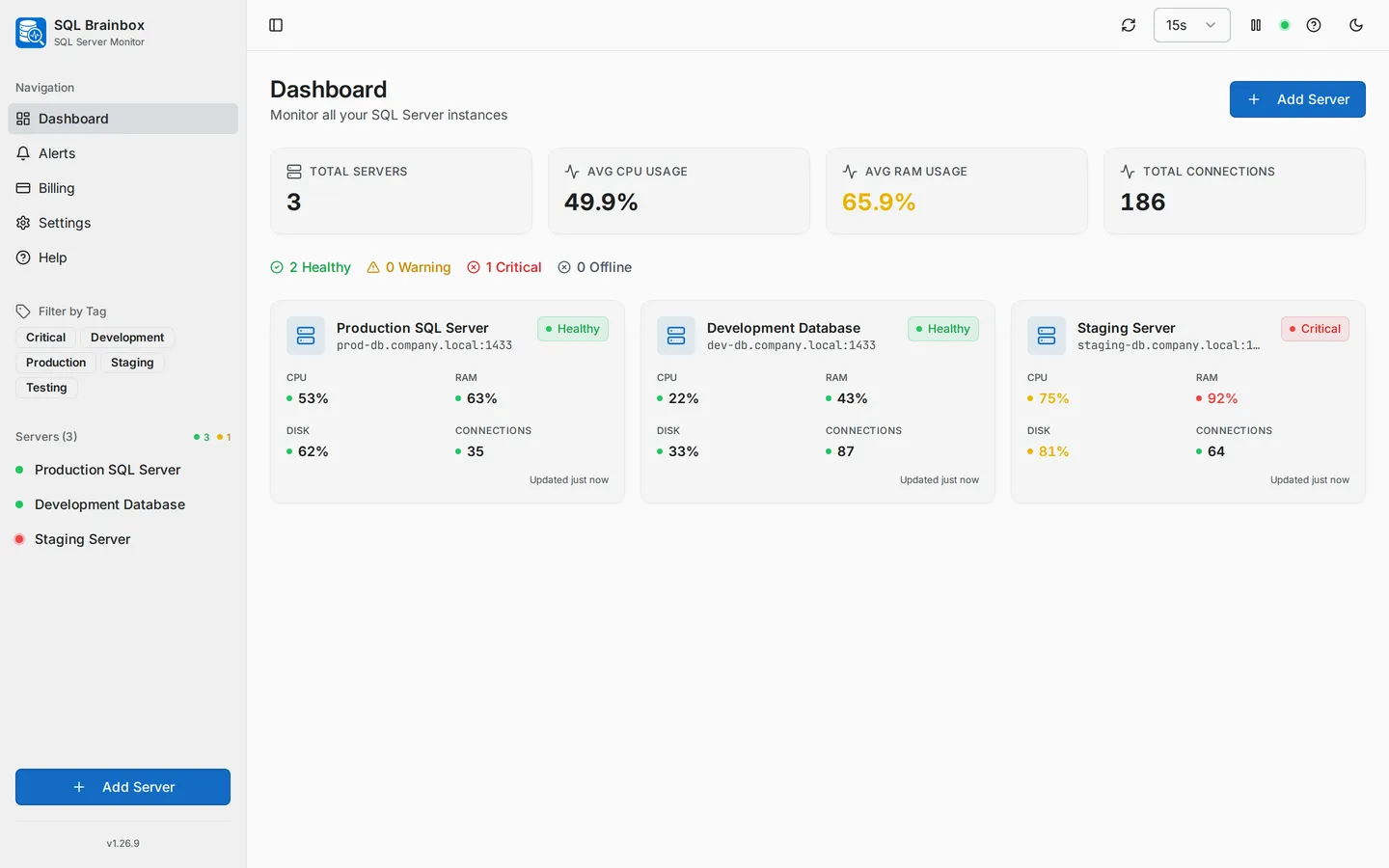Click the Filter by Tag icon
The image size is (1389, 868).
pos(23,312)
